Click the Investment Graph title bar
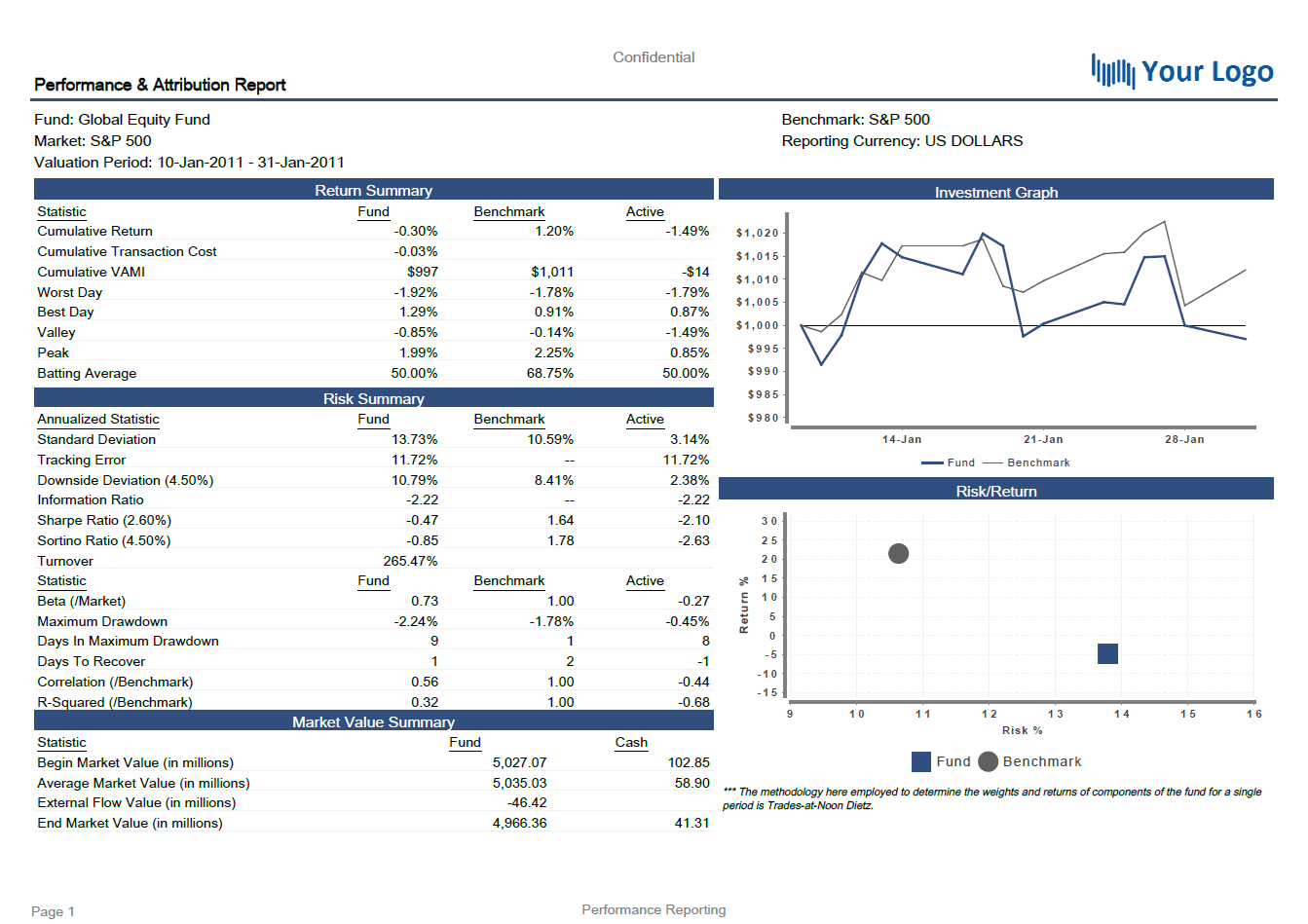Viewport: 1308px width, 924px height. point(995,192)
